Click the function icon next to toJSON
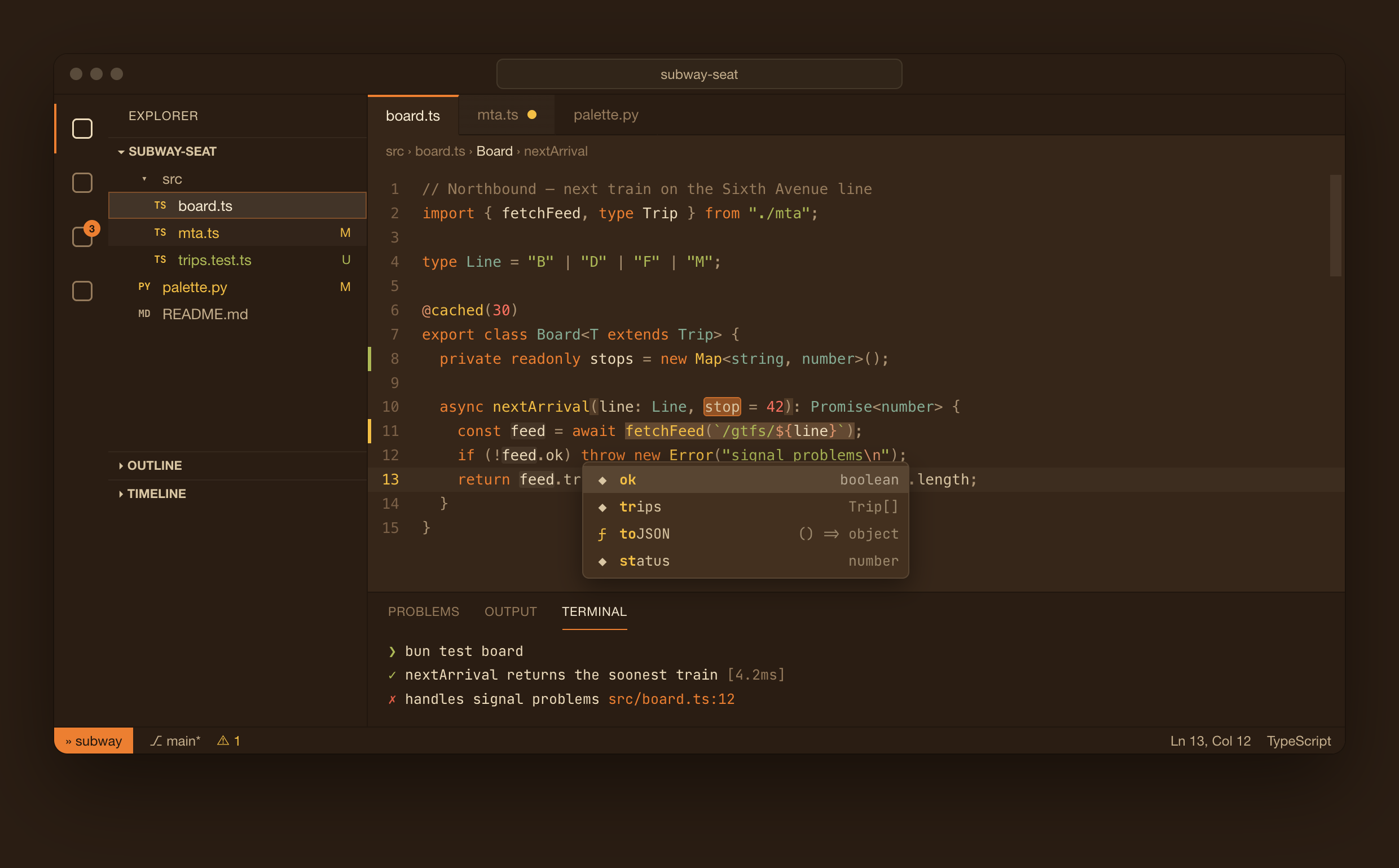The image size is (1399, 868). pos(602,535)
